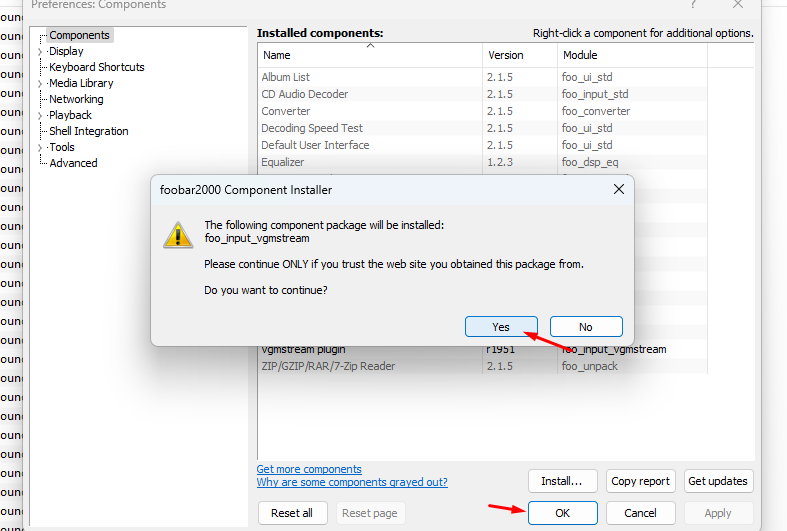Click Cancel in Preferences window
Screen dimensions: 787x531
(x=640, y=513)
